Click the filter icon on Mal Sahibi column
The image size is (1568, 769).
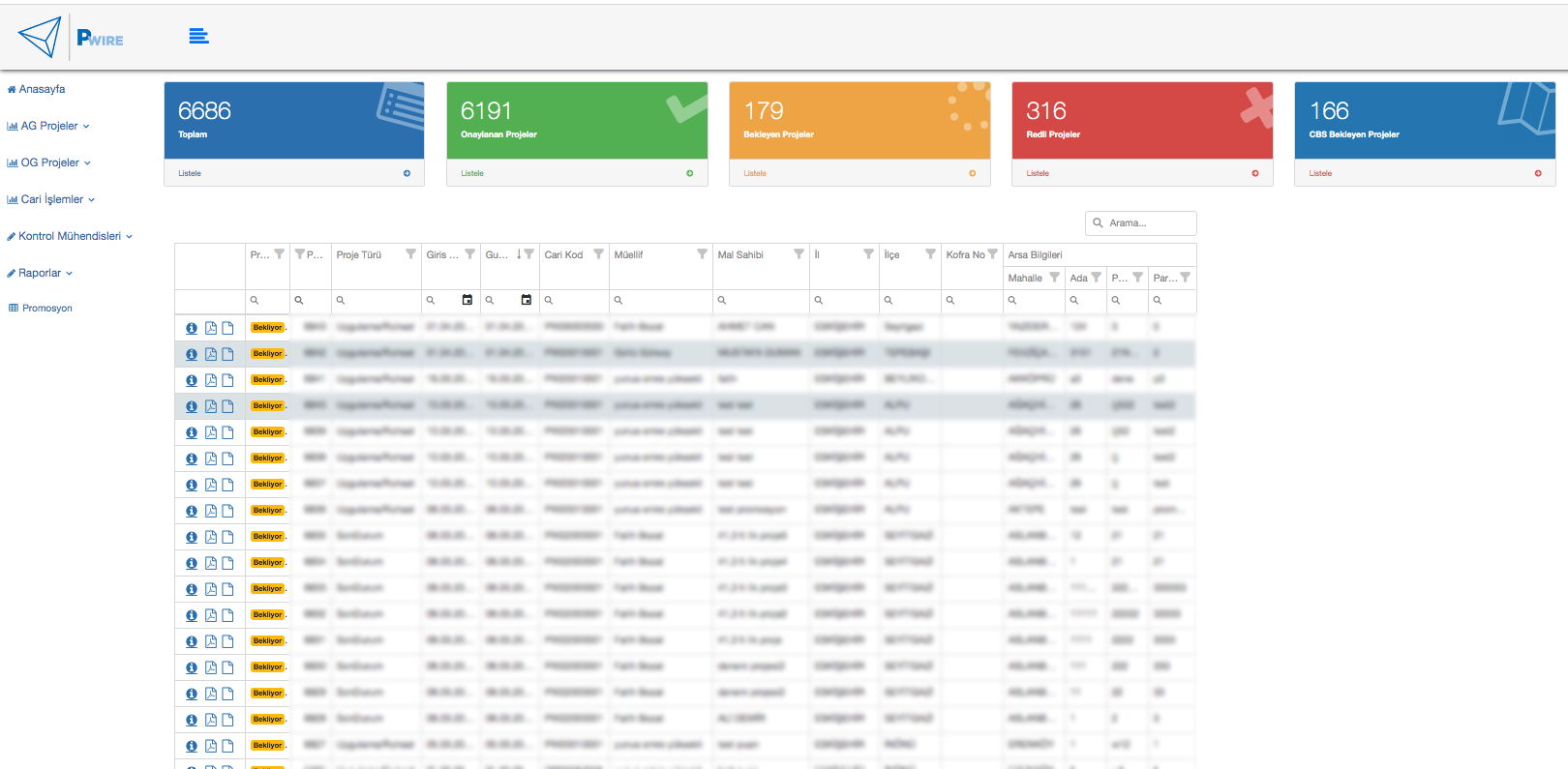click(x=799, y=254)
